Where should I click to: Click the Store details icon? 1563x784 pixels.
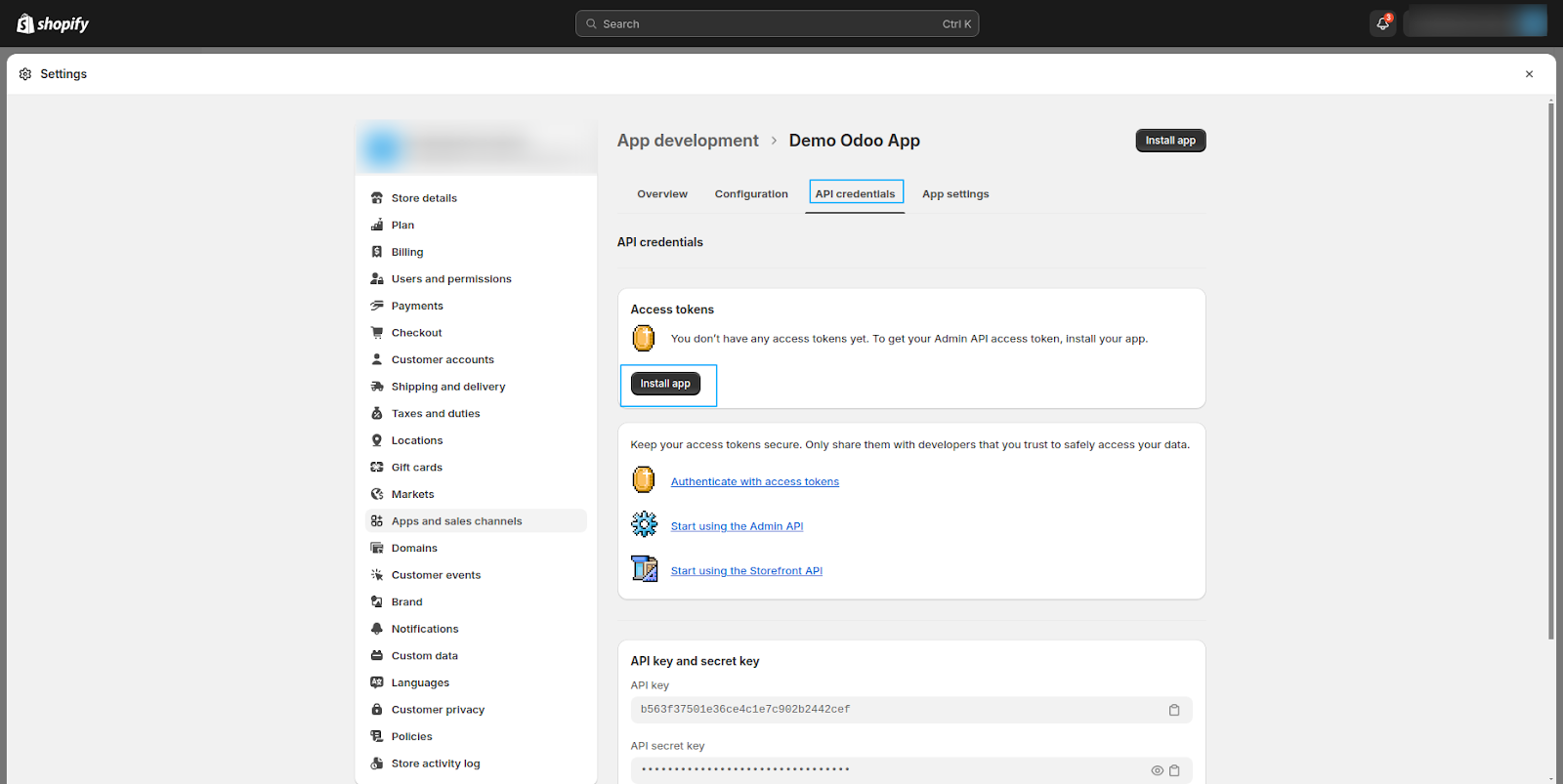point(377,198)
